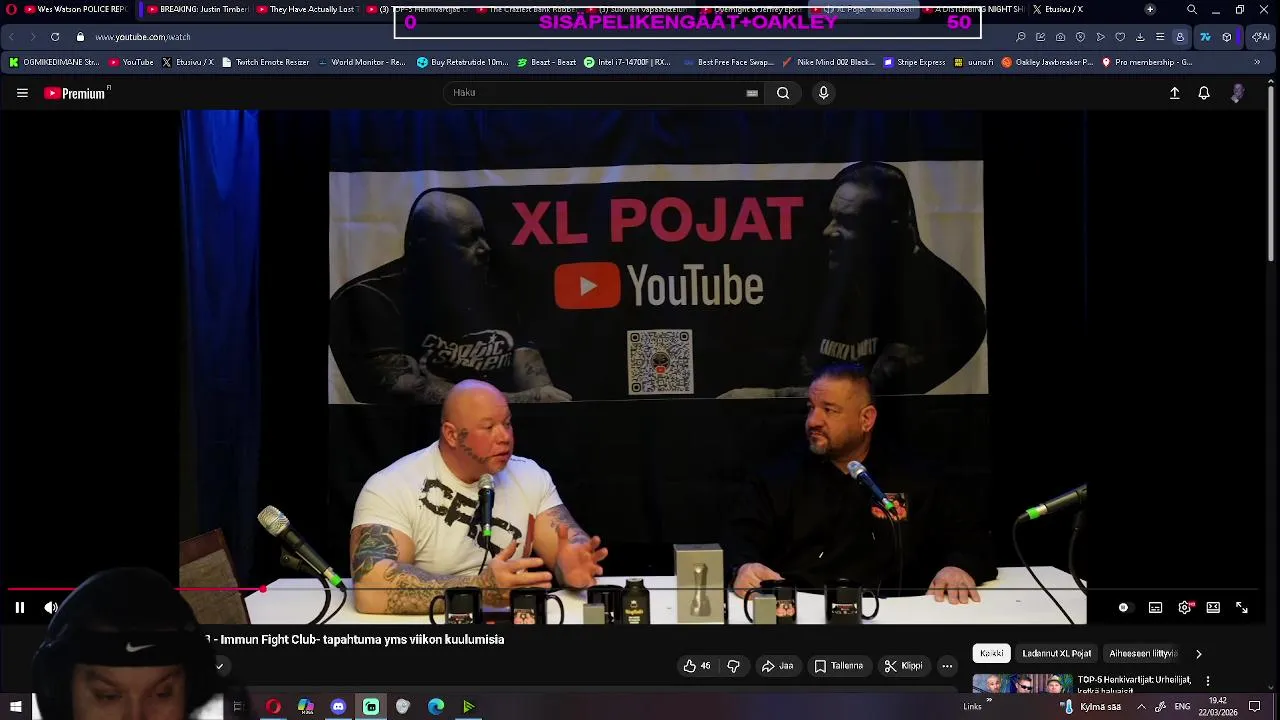Create a clip using Klippi button

[x=903, y=666]
